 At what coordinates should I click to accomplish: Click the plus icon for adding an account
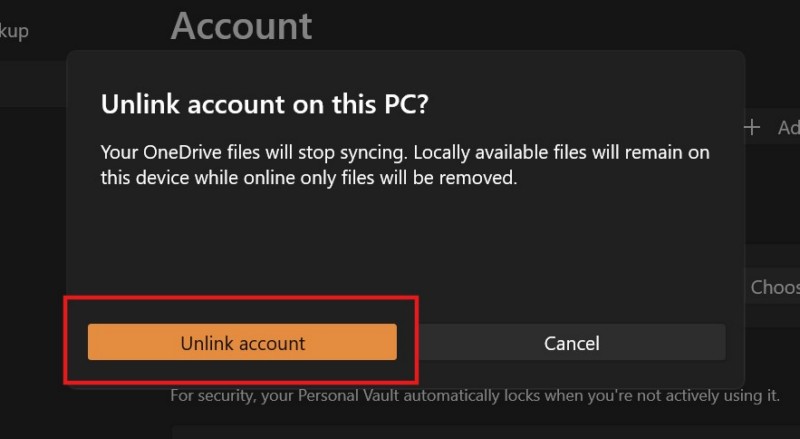click(x=752, y=127)
